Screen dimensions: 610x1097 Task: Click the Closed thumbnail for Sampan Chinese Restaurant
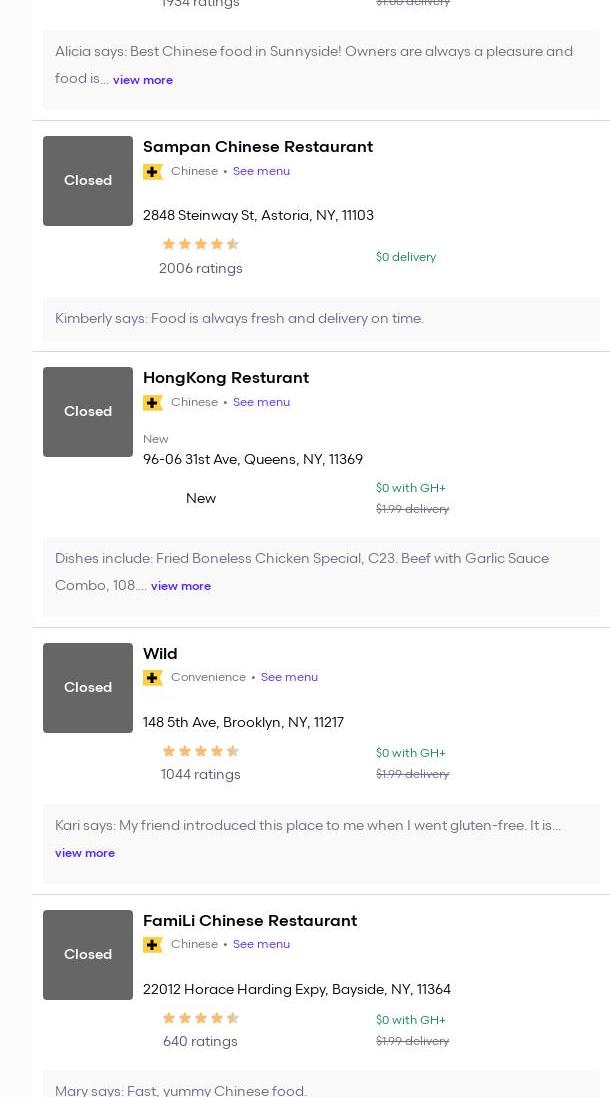coord(88,181)
